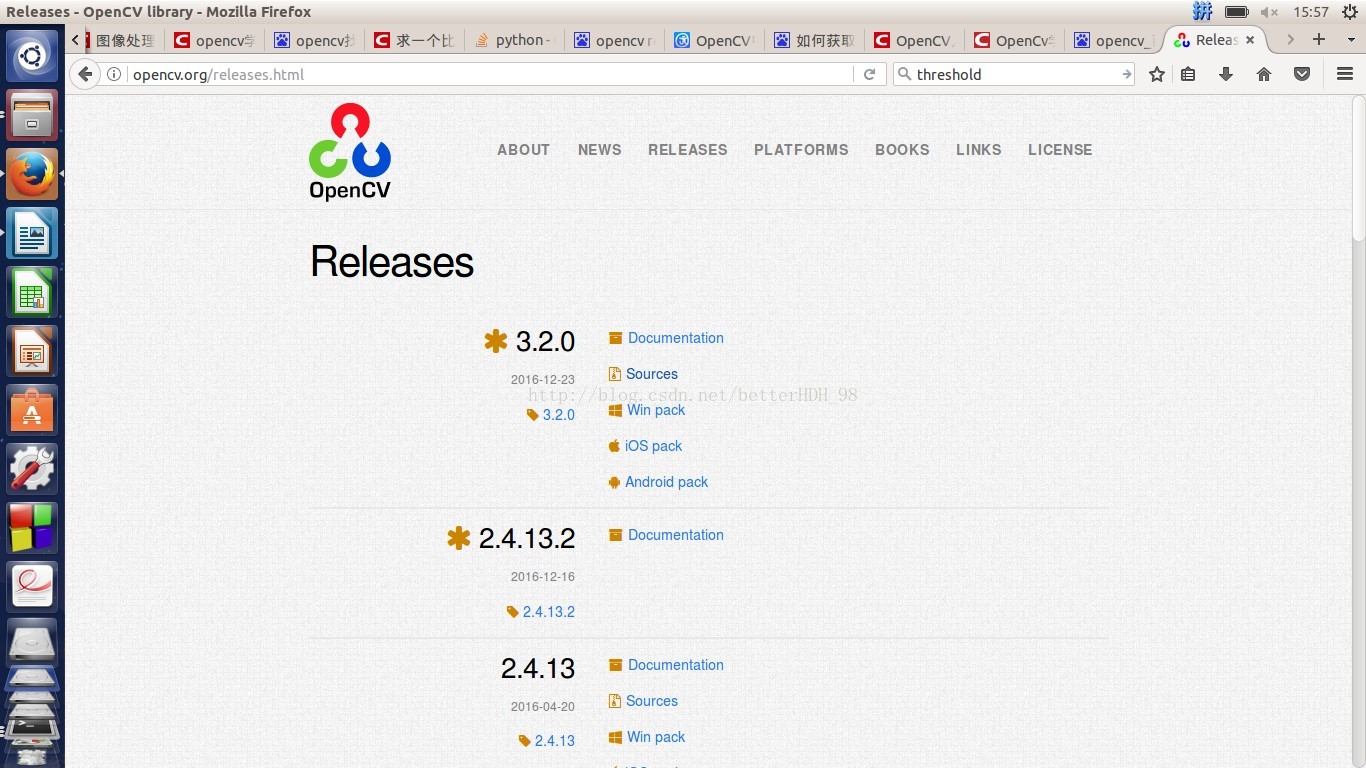Switch to the opencv_ tab
1366x768 pixels.
pos(1114,40)
